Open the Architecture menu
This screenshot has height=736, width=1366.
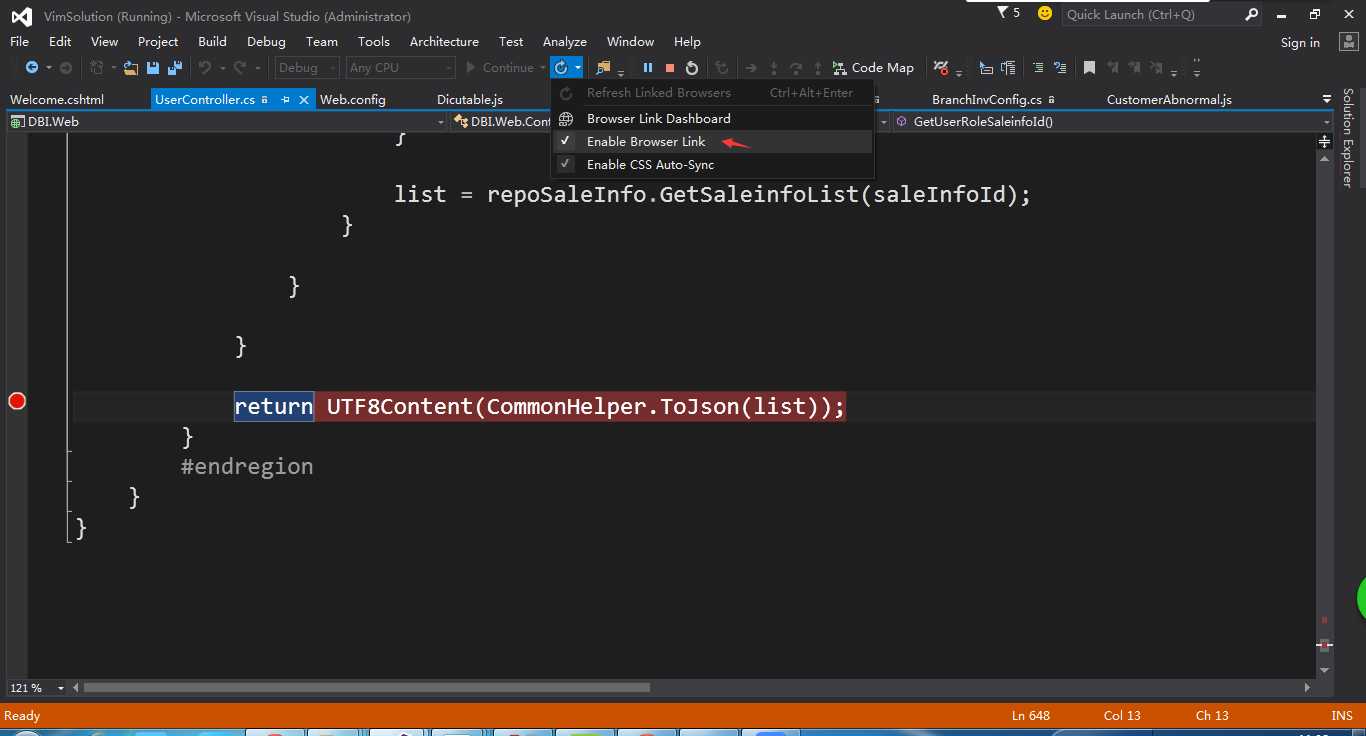(x=444, y=42)
